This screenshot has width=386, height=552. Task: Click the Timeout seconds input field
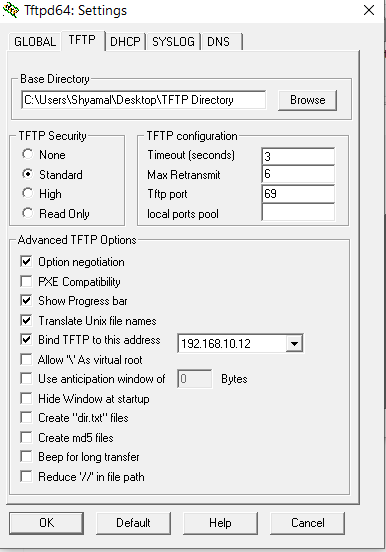[298, 156]
